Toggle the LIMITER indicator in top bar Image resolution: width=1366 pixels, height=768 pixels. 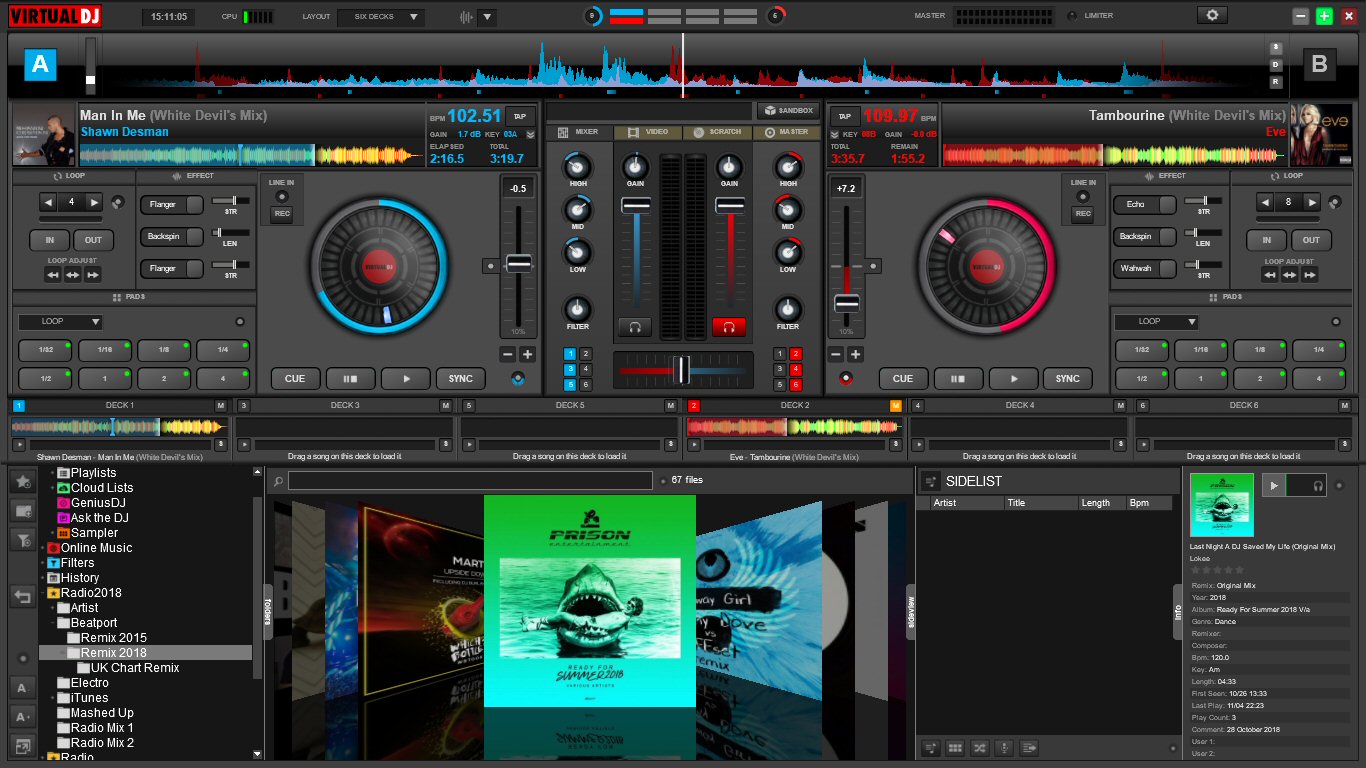(x=1073, y=16)
